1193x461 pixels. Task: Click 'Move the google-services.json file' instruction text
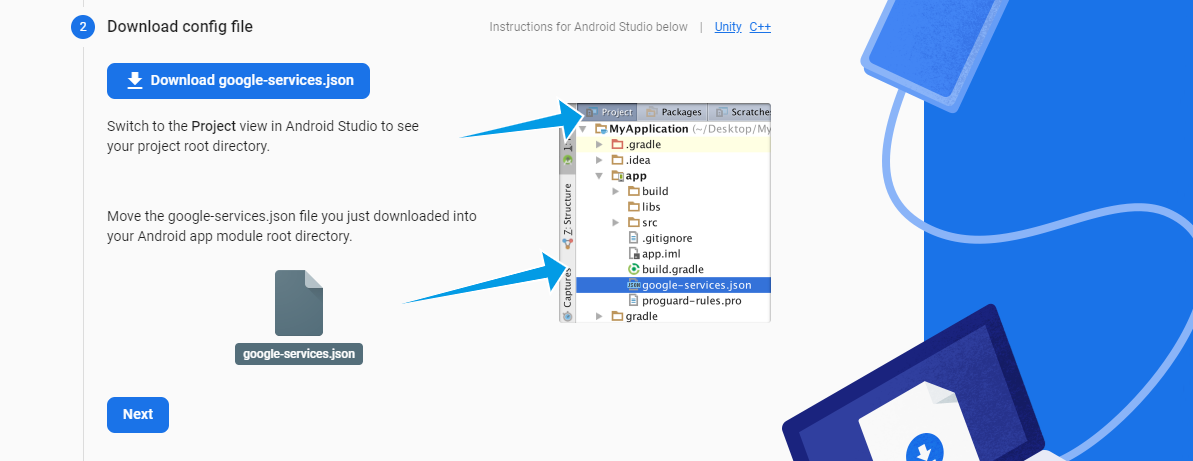(x=292, y=226)
